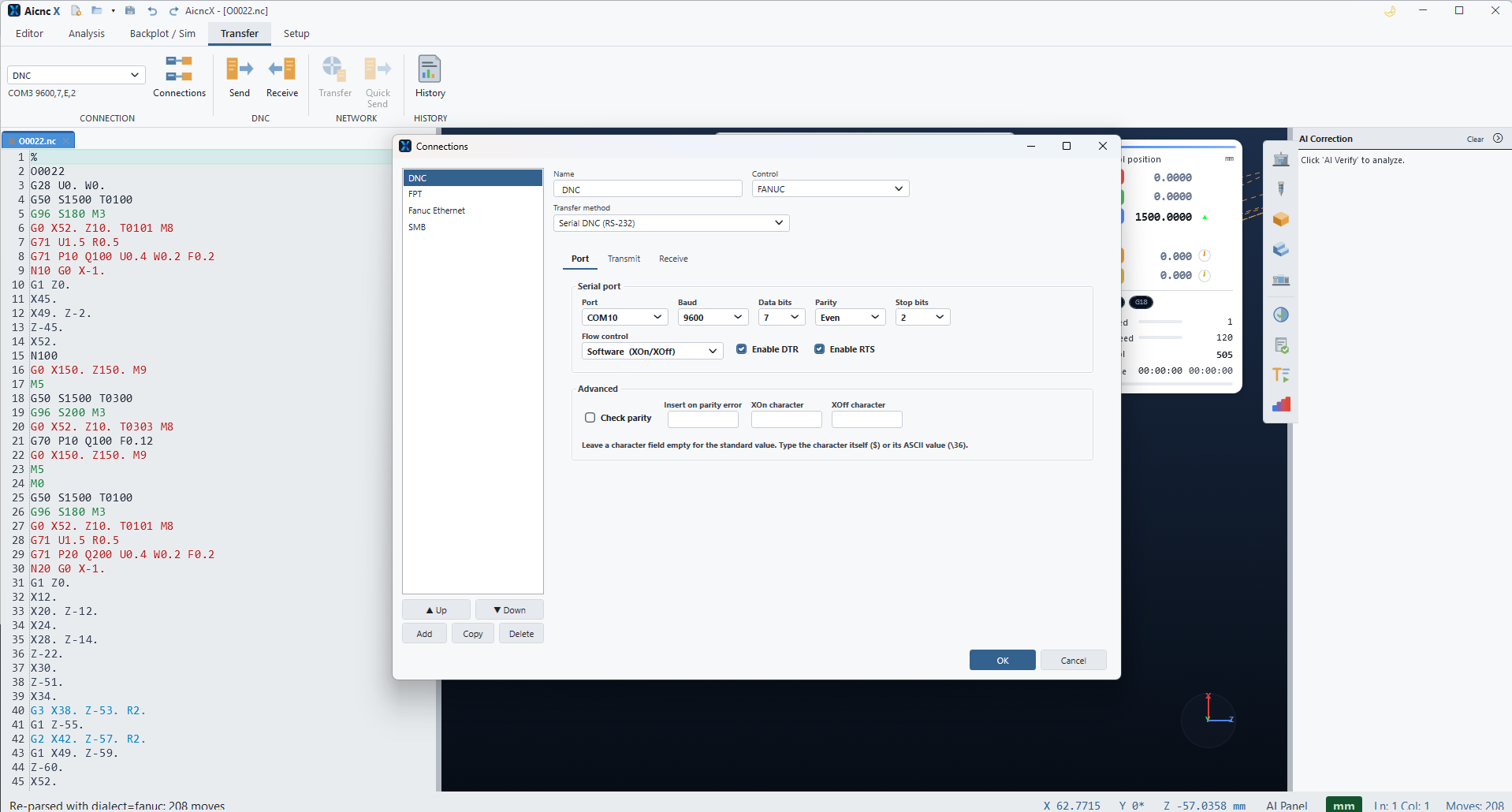
Task: Click the document verify checkmark icon
Action: [x=1281, y=345]
